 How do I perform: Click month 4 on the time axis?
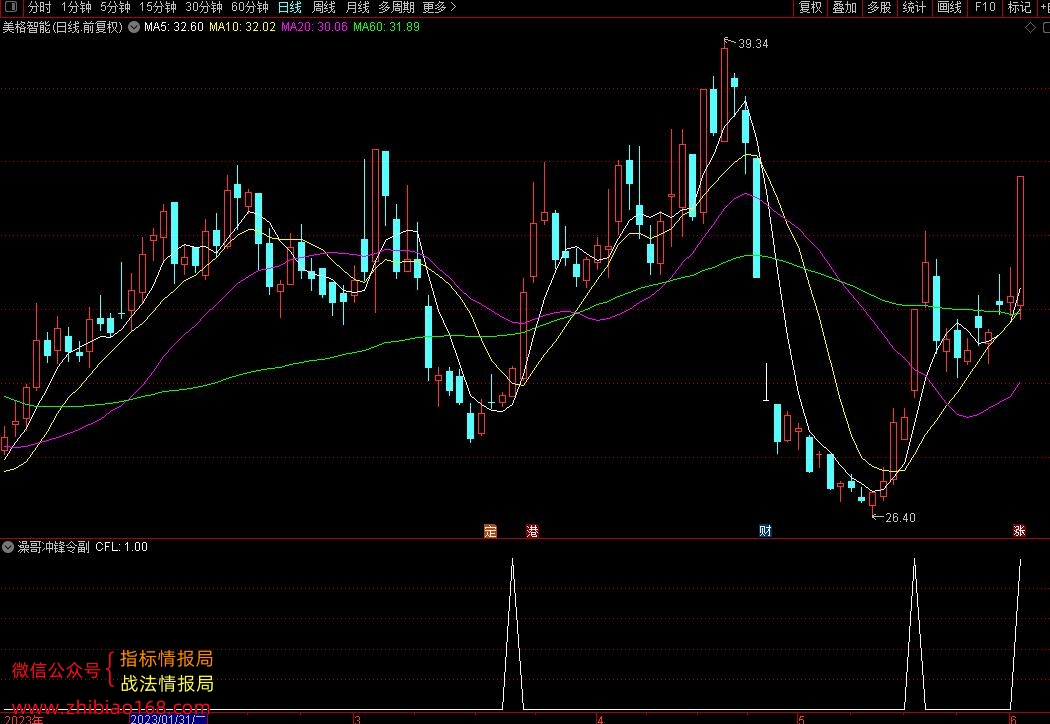point(600,719)
